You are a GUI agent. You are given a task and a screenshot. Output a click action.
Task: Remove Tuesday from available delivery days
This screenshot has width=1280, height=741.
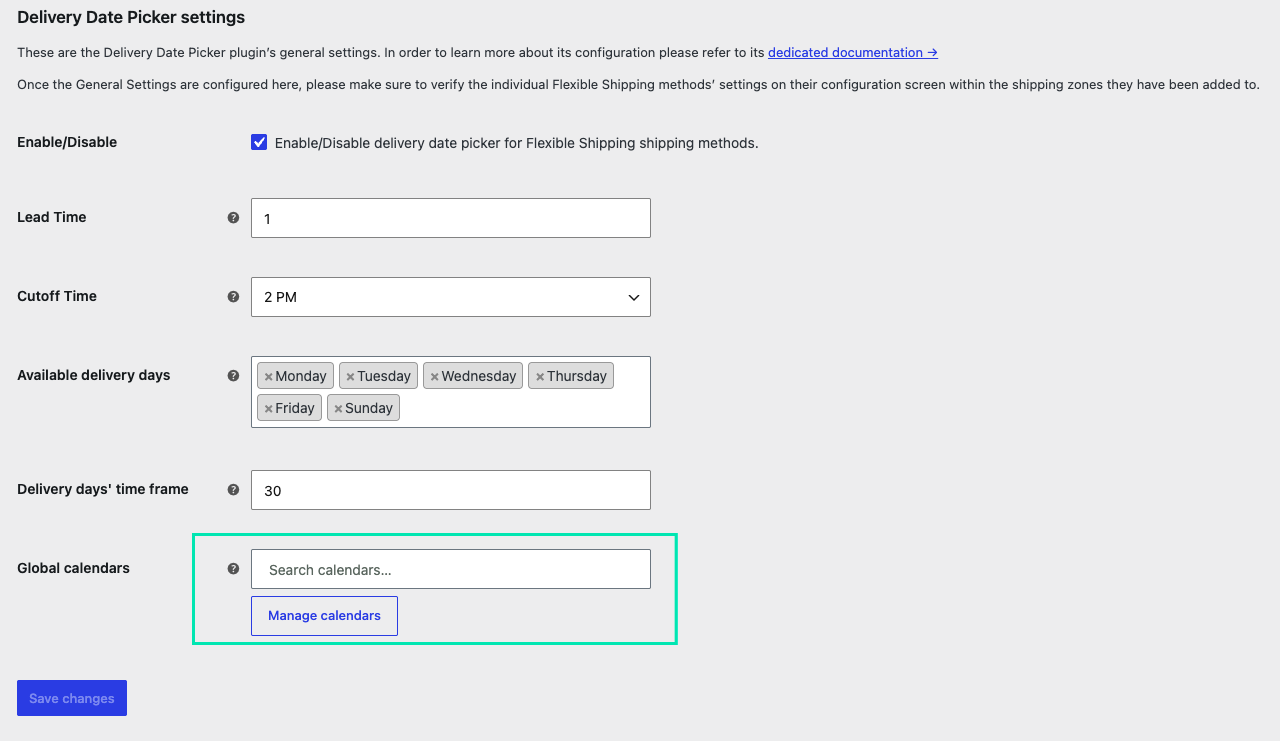pos(350,377)
